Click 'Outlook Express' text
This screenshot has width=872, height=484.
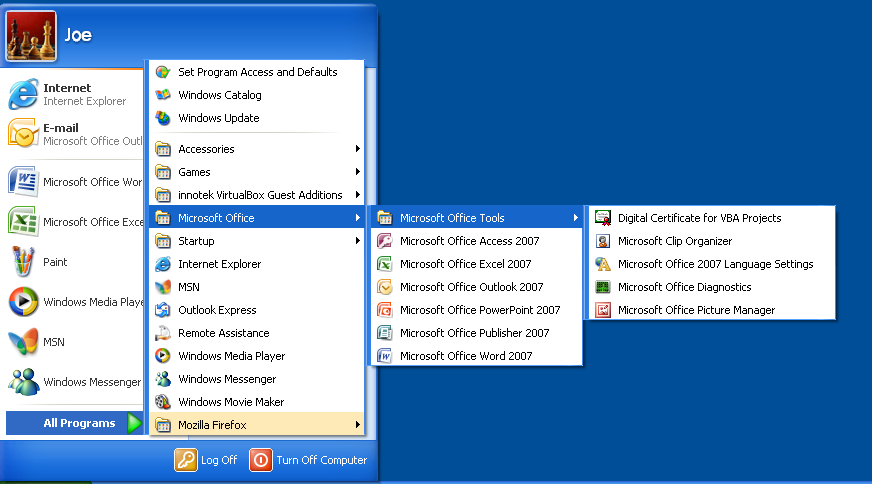coord(217,310)
